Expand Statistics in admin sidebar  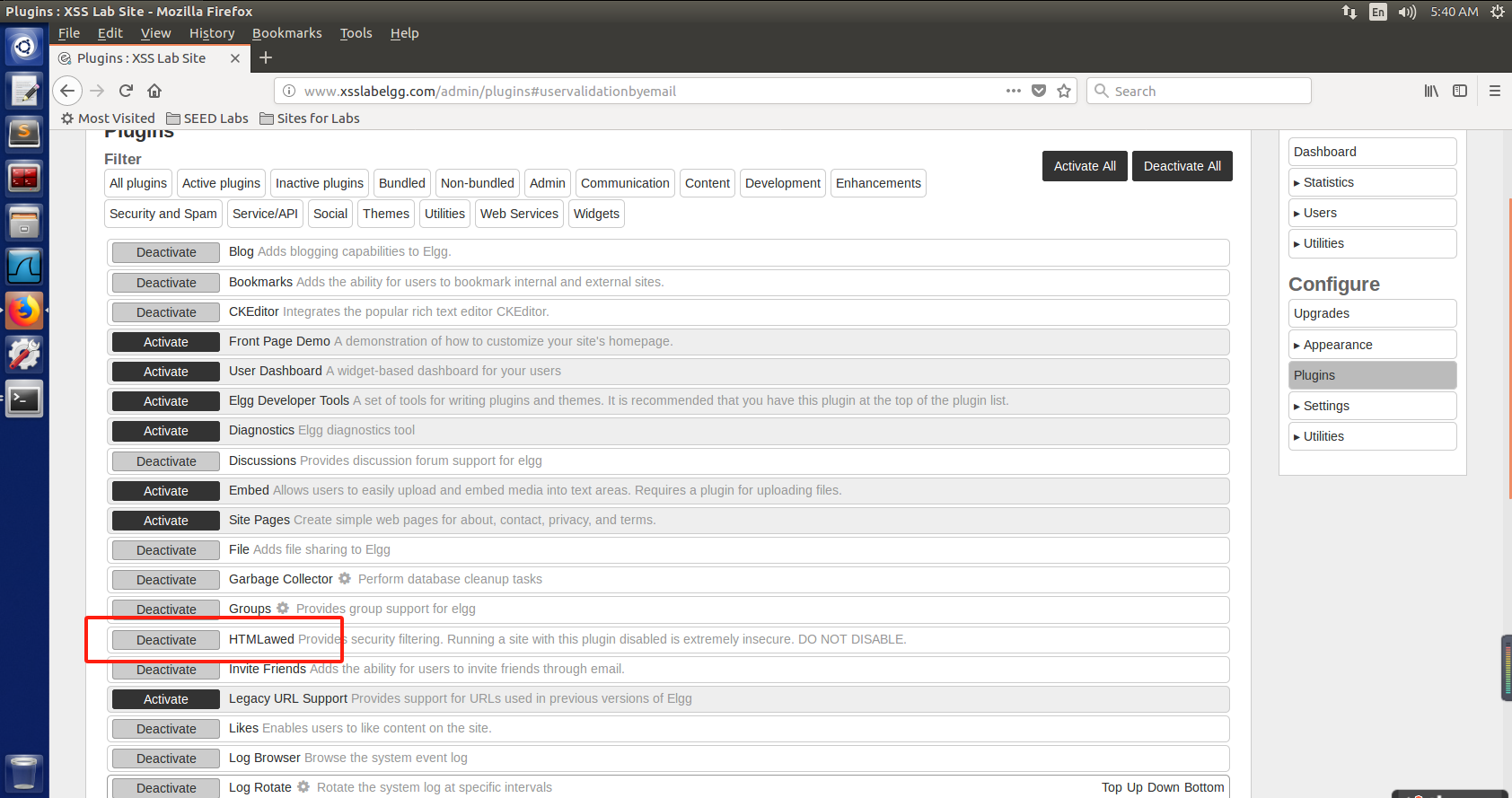pos(1372,182)
